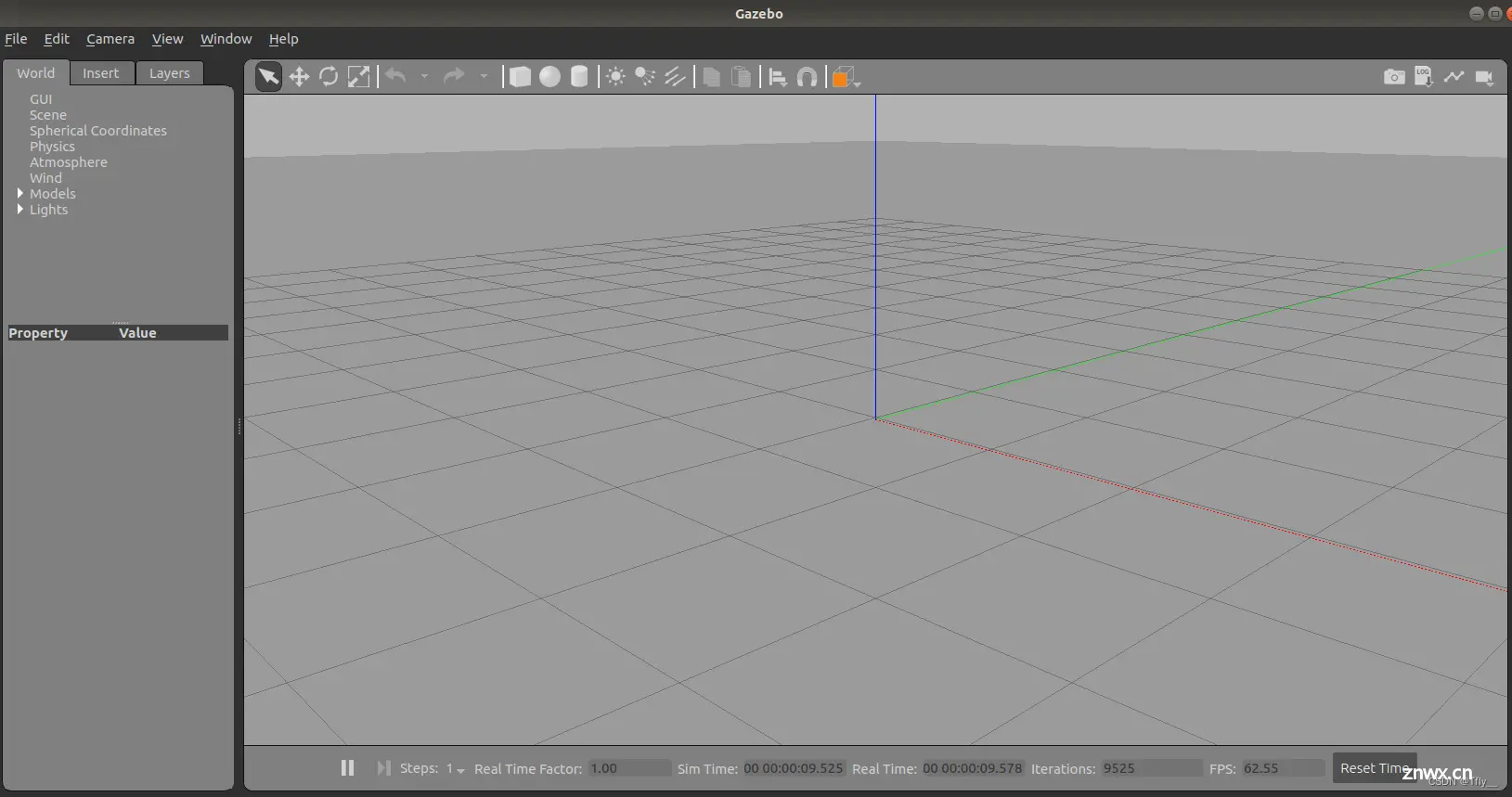Click the Reset Time button
The image size is (1512, 797).
(1375, 767)
